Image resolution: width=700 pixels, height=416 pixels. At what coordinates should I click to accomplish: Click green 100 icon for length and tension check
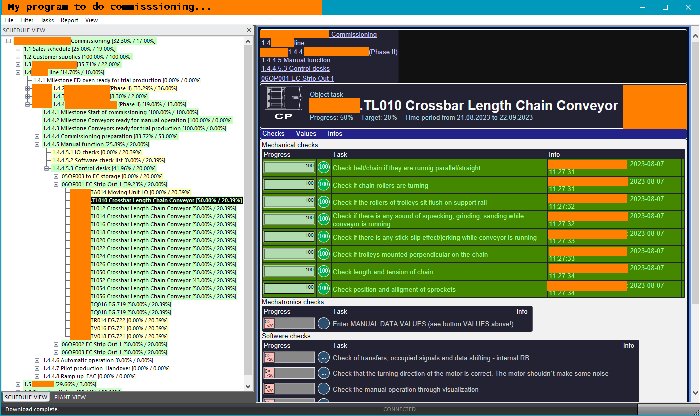click(323, 272)
